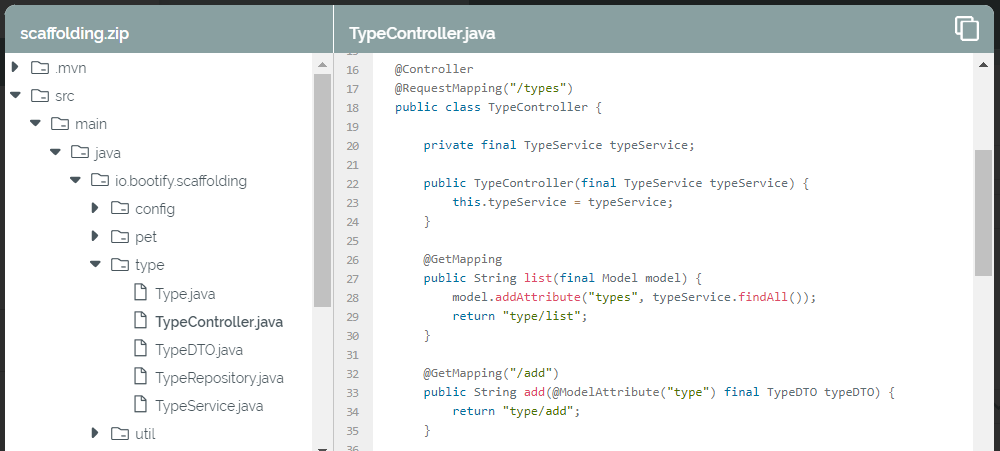
Task: Select the config folder label
Action: click(155, 209)
